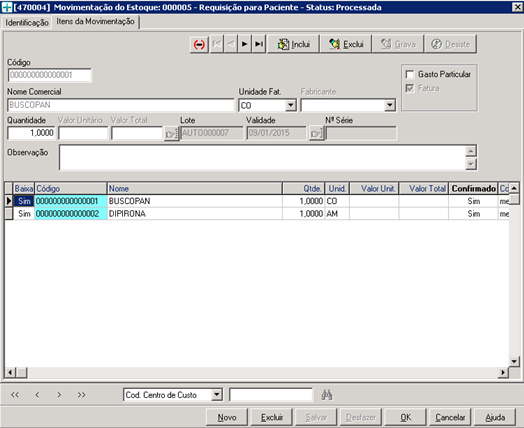Switch to the Identificação tab
The width and height of the screenshot is (524, 428).
[x=27, y=23]
